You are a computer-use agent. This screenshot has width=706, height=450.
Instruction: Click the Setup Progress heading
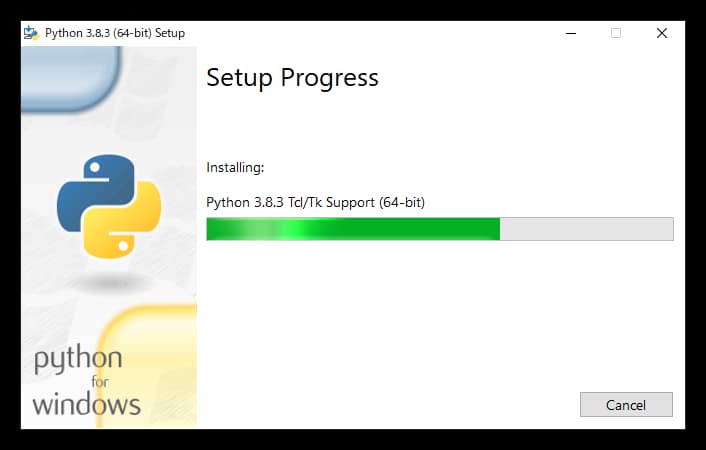(x=292, y=78)
